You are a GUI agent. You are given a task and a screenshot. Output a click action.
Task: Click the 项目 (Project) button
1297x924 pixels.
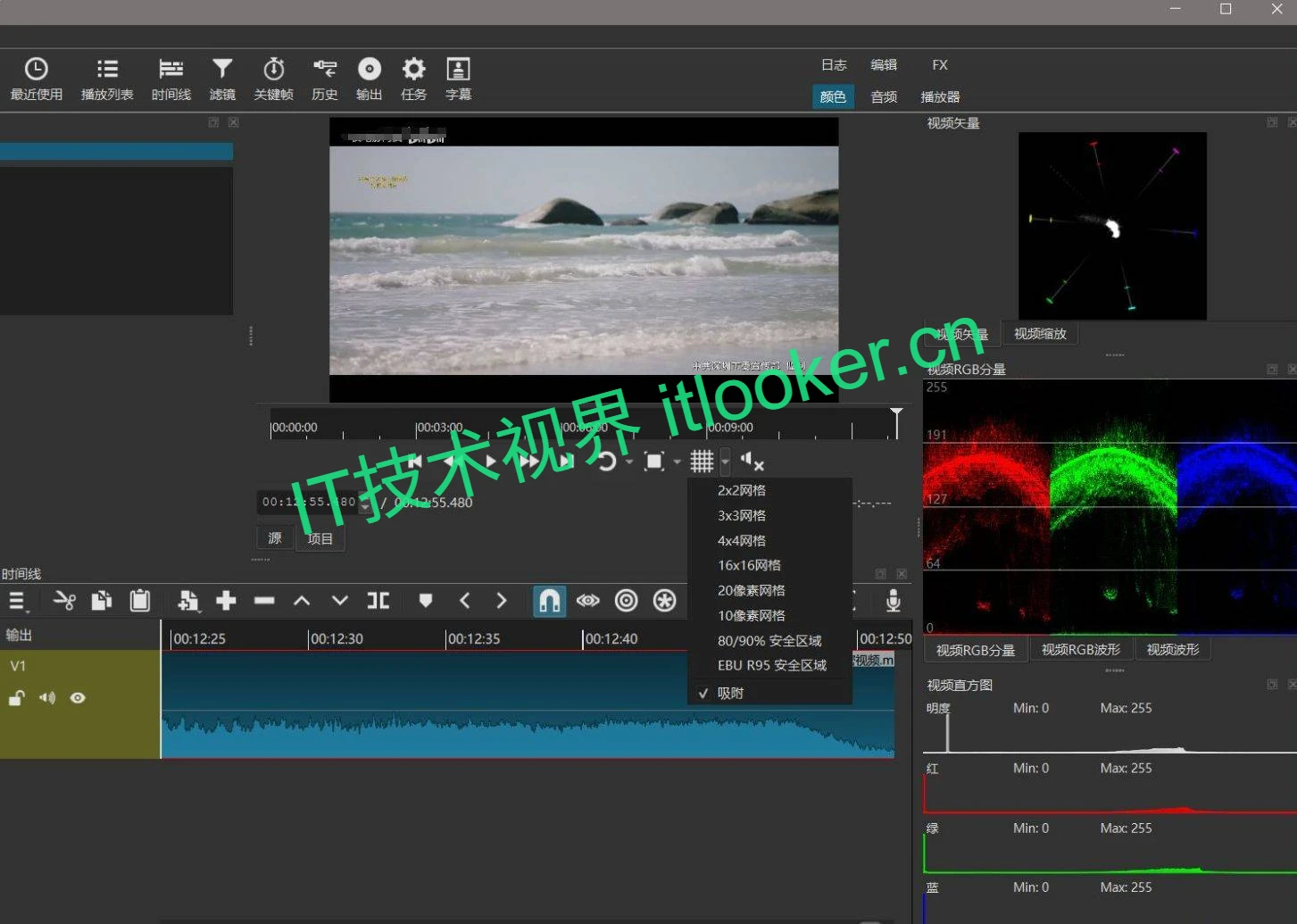coord(320,537)
